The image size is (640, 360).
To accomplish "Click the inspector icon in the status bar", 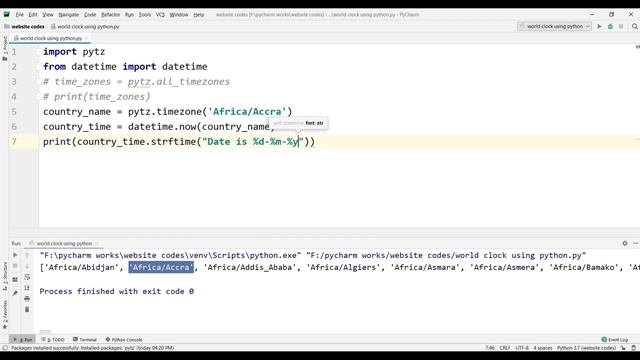I will click(633, 348).
